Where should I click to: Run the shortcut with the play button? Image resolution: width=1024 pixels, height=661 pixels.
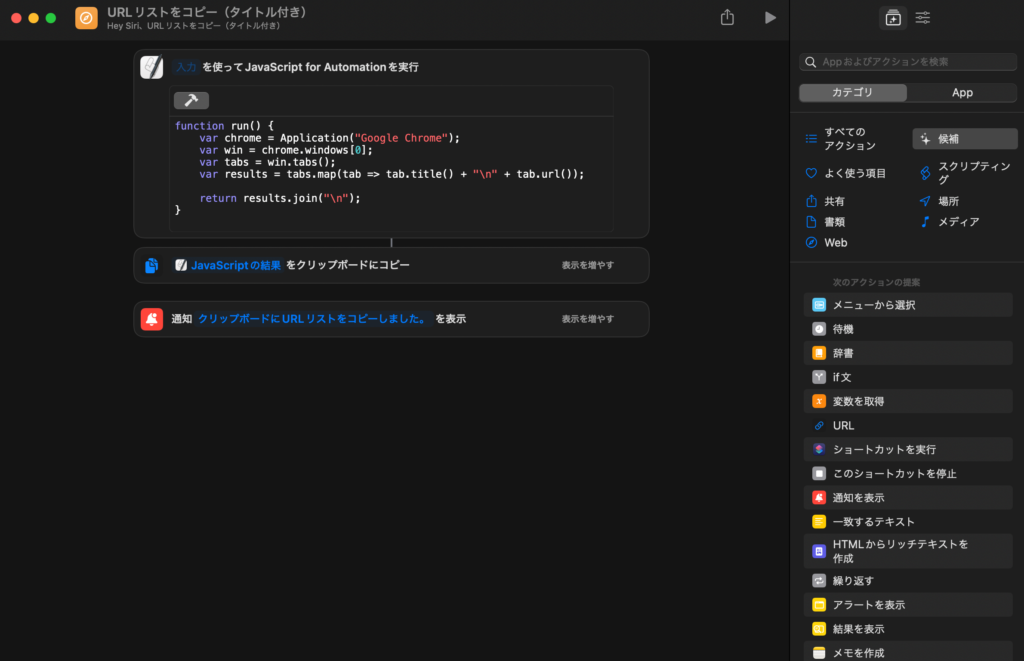[770, 18]
